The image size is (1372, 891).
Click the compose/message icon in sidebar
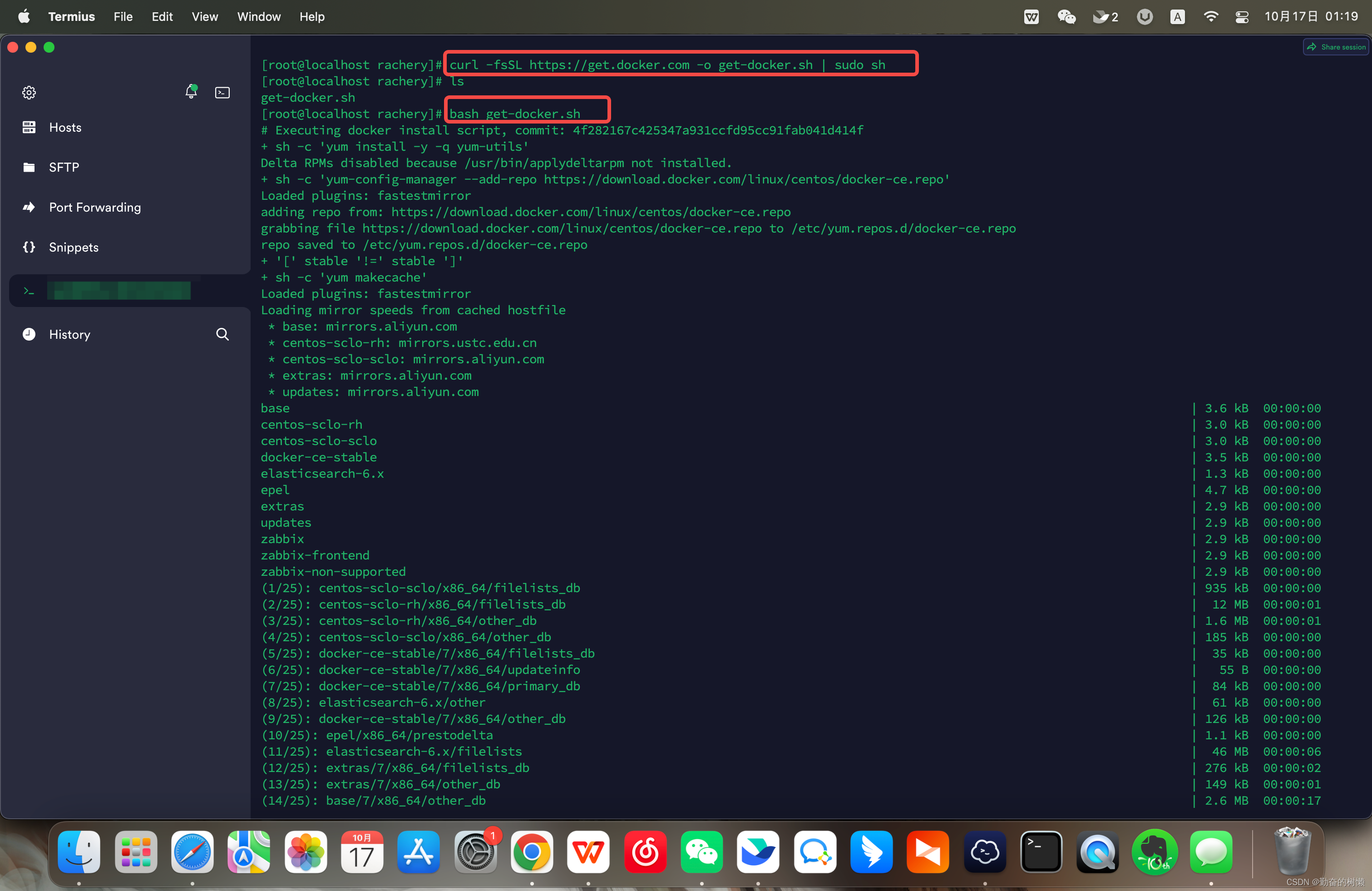222,92
